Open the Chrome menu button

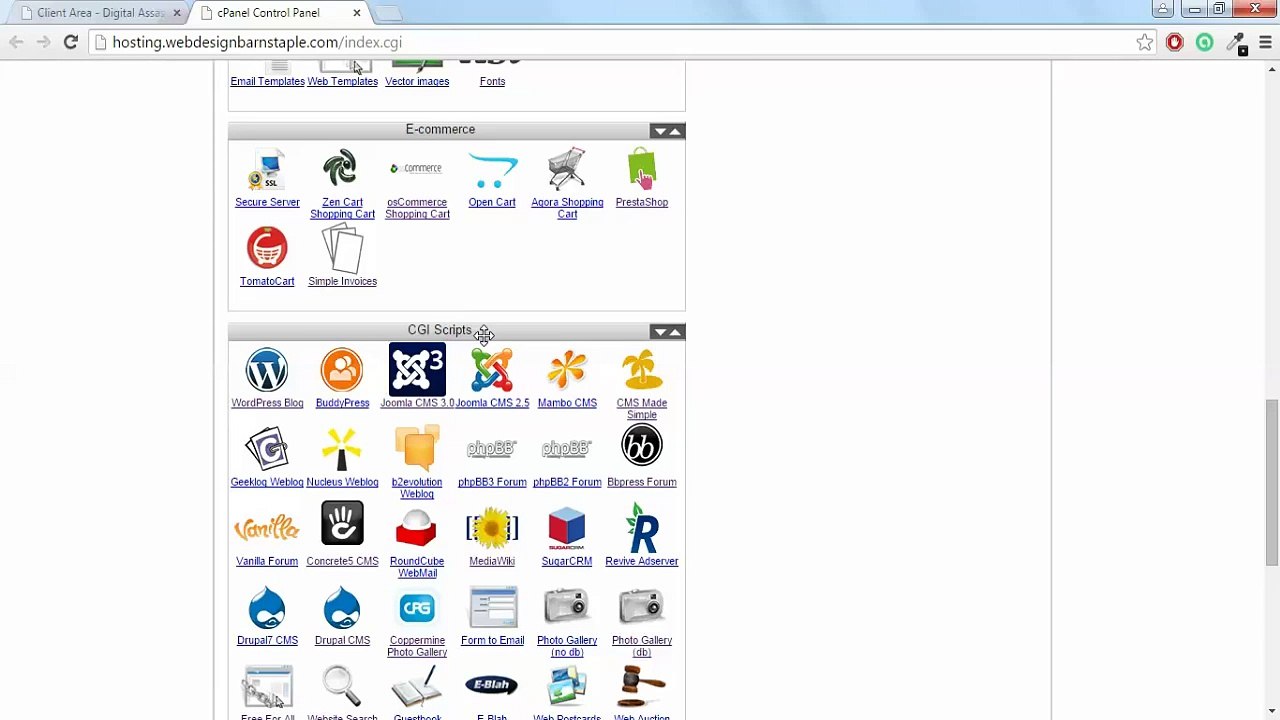click(1265, 42)
